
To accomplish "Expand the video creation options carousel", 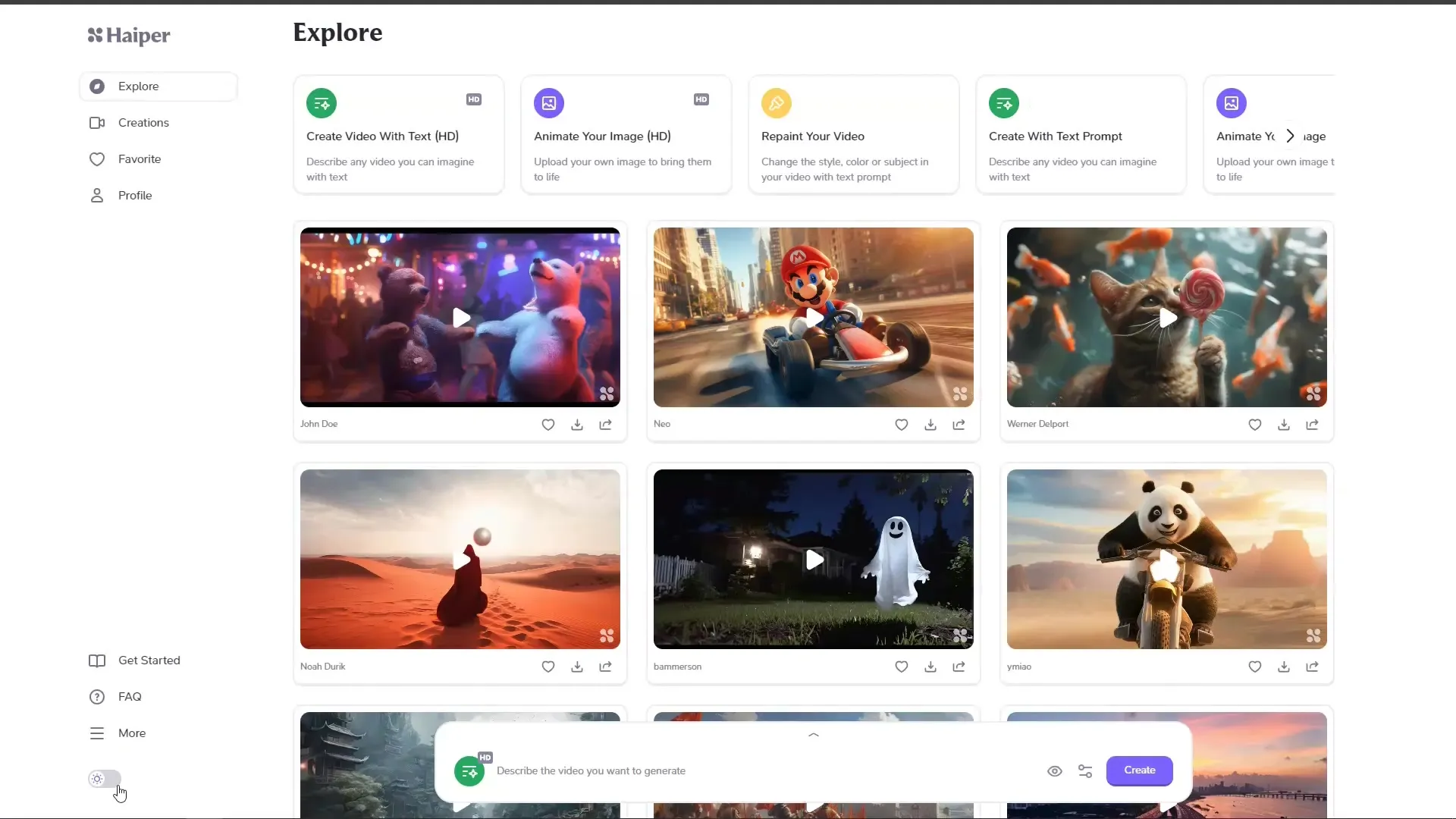I will 1289,135.
